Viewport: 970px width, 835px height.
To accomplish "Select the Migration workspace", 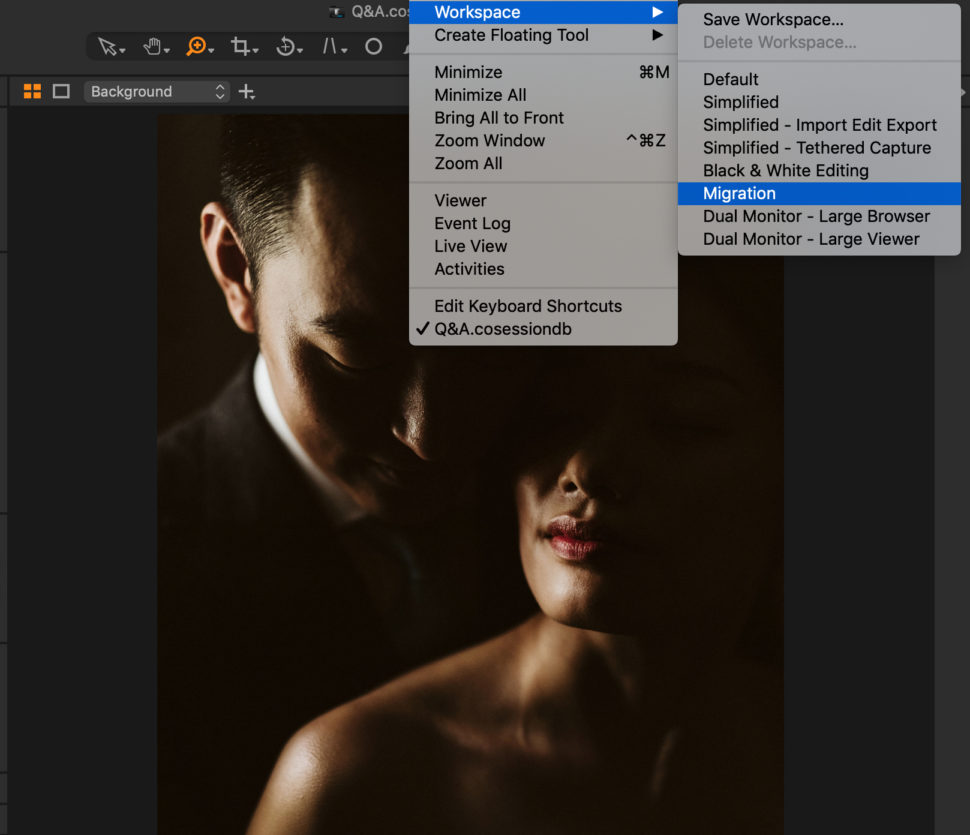I will coord(740,193).
